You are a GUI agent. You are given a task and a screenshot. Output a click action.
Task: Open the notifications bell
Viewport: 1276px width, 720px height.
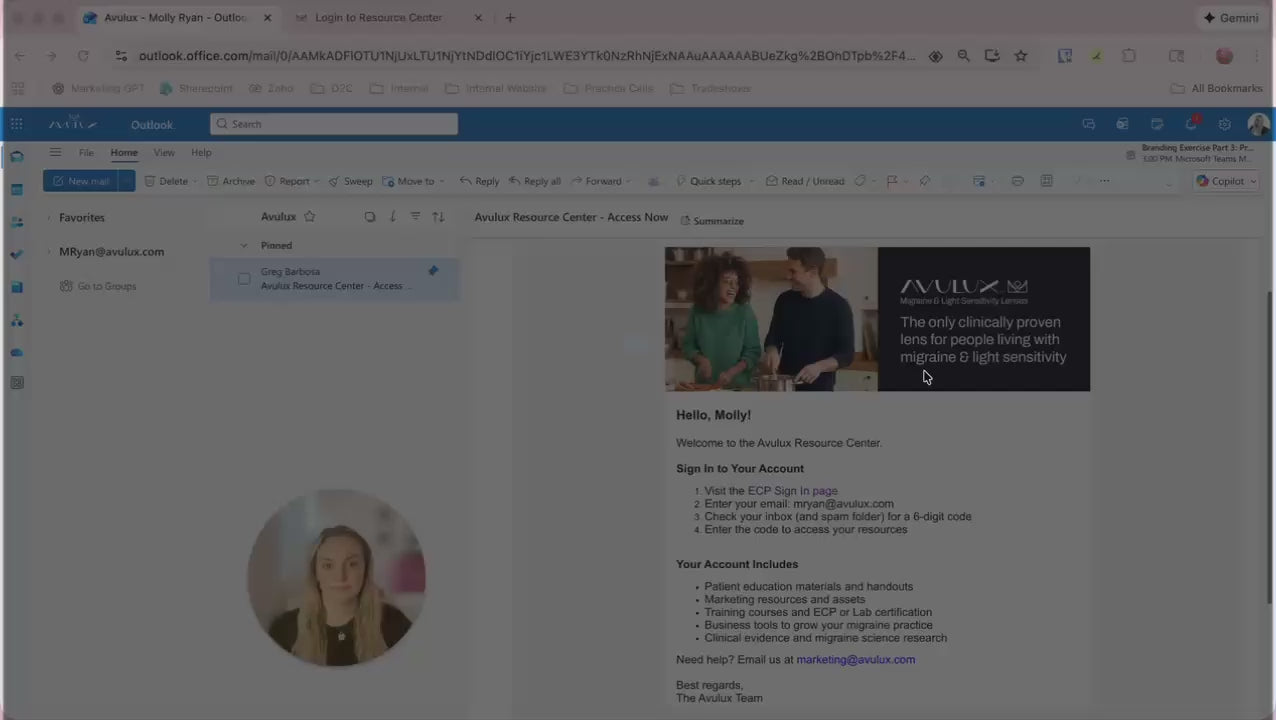[1190, 124]
